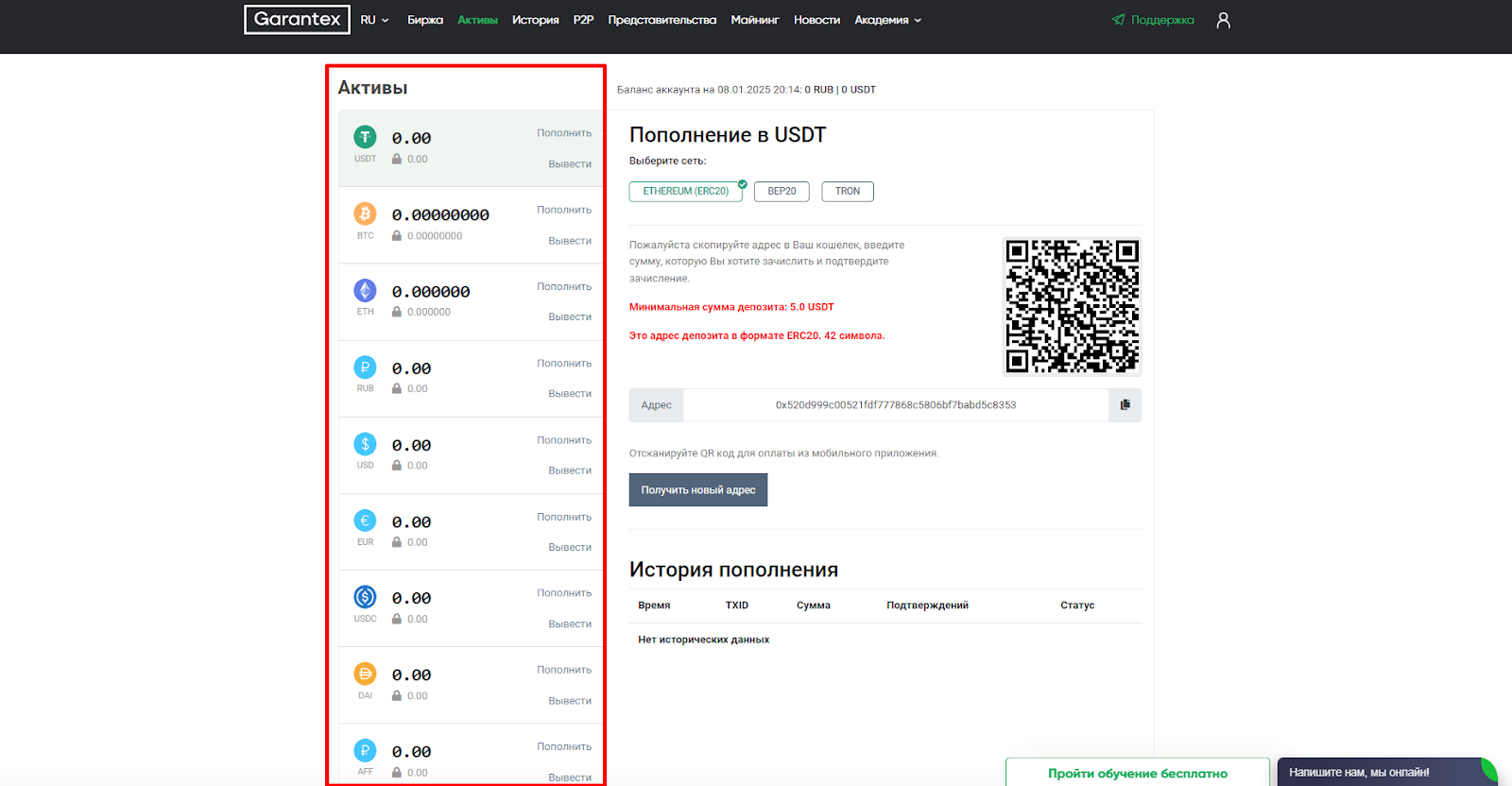The image size is (1512, 786).
Task: Open the P2P menu item
Action: pyautogui.click(x=583, y=20)
